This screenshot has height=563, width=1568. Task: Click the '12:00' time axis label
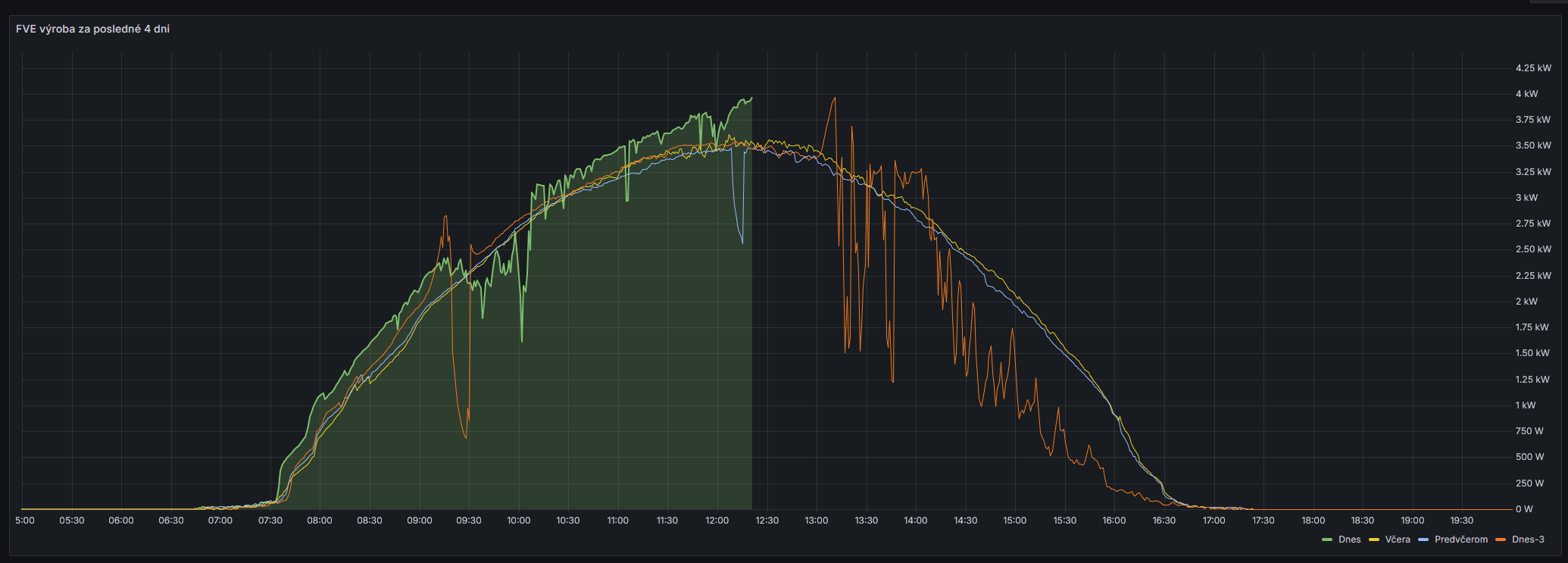click(x=717, y=521)
